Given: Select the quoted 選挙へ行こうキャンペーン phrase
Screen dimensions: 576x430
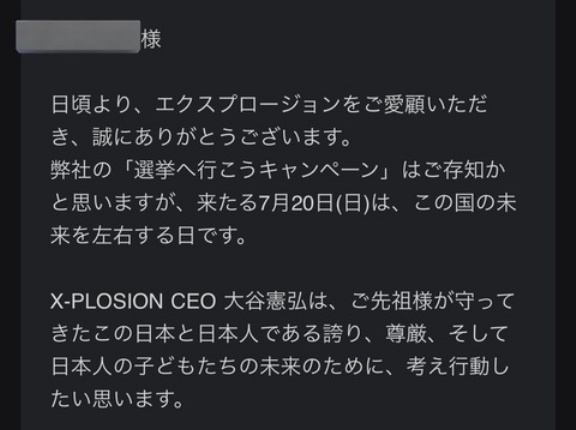Looking at the screenshot, I should click(x=256, y=170).
